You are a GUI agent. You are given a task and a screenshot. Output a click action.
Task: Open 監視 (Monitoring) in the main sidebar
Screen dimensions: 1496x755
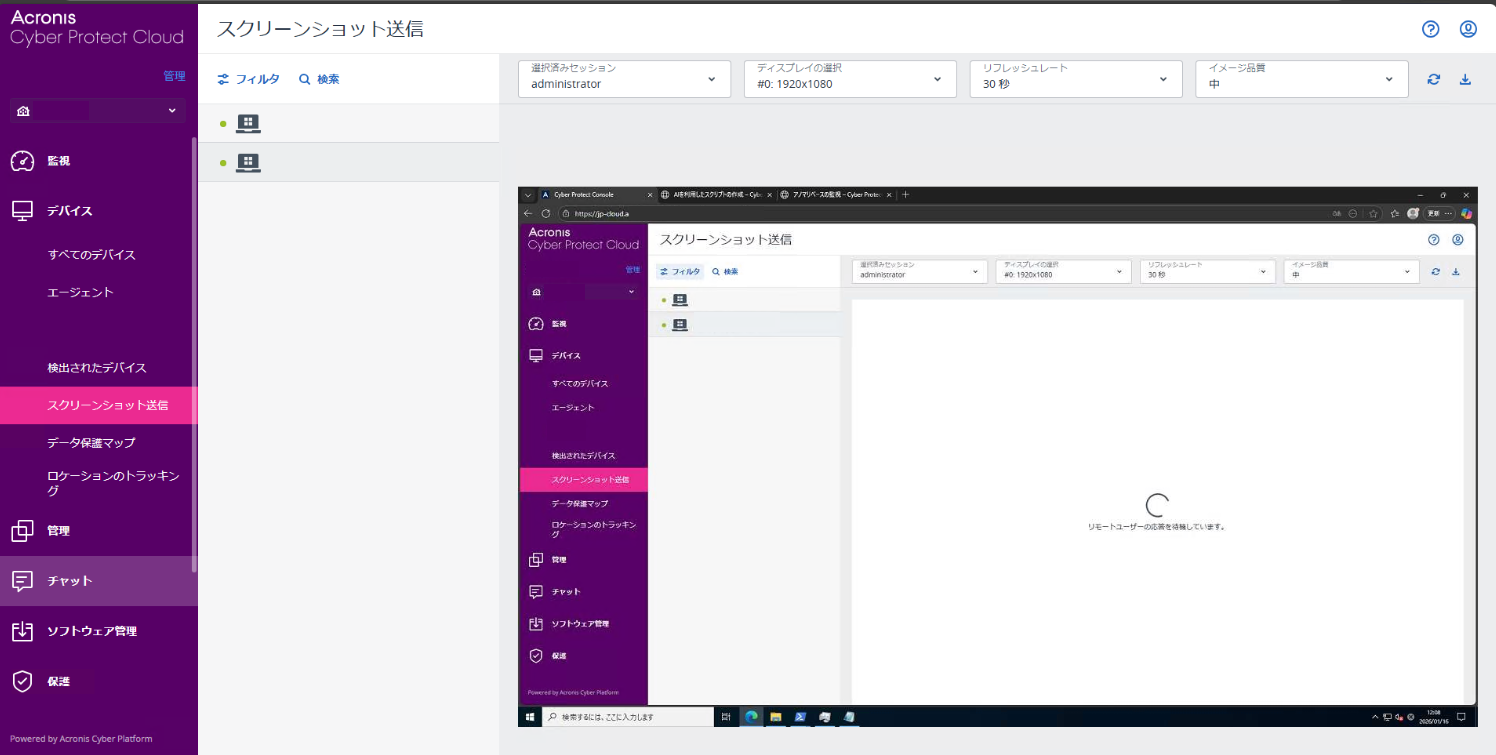[58, 161]
